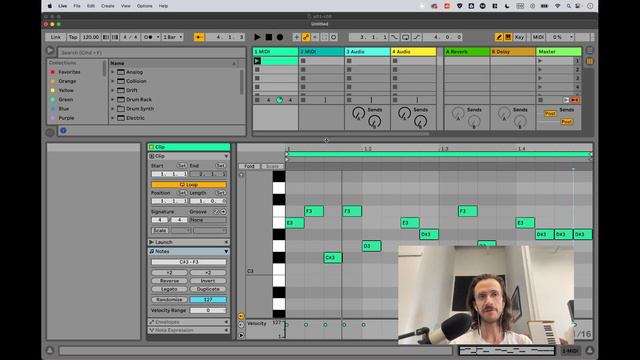This screenshot has height=360, width=640.
Task: Open the Create menu
Action: click(x=108, y=6)
